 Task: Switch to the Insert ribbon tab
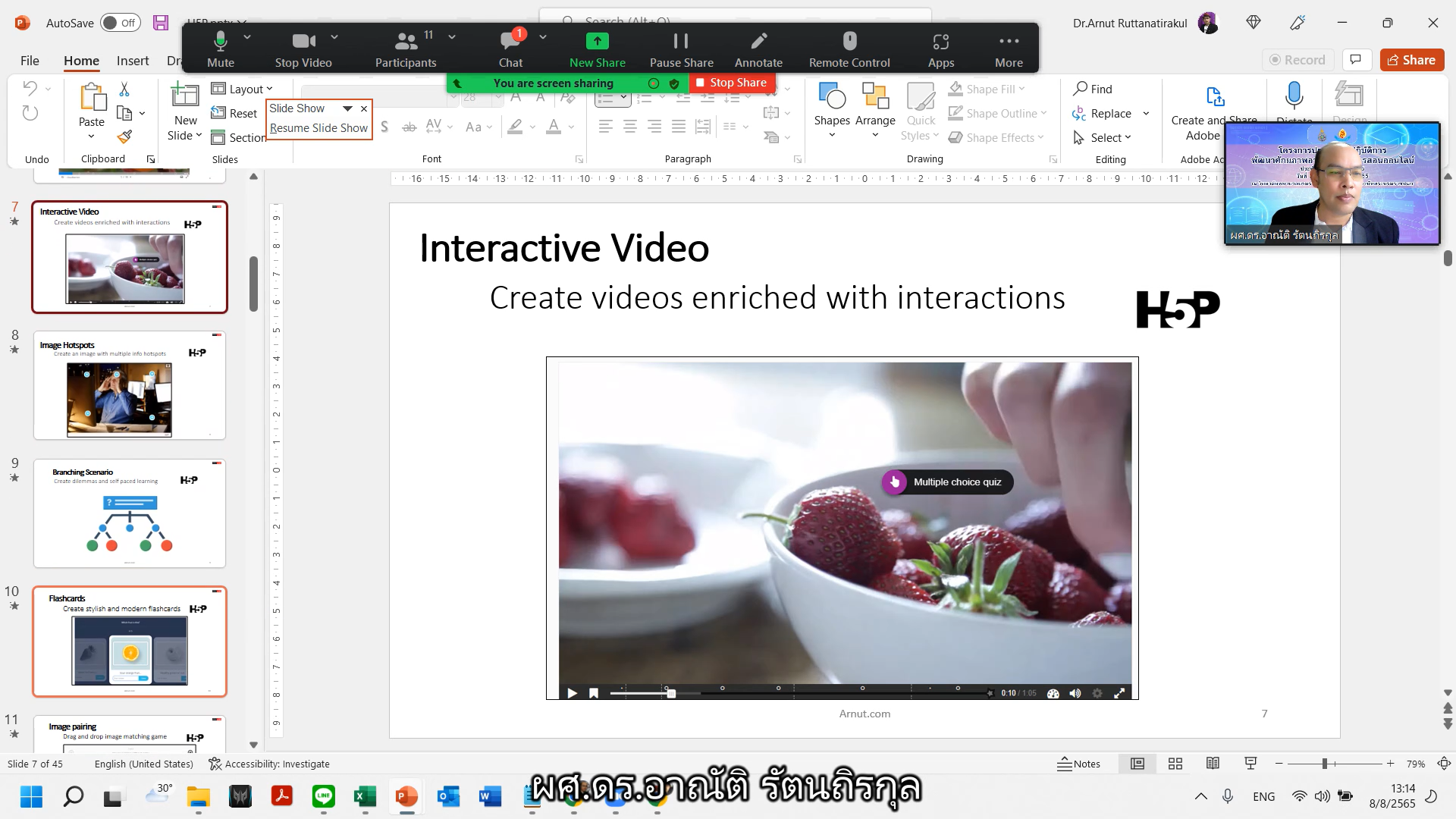[133, 60]
